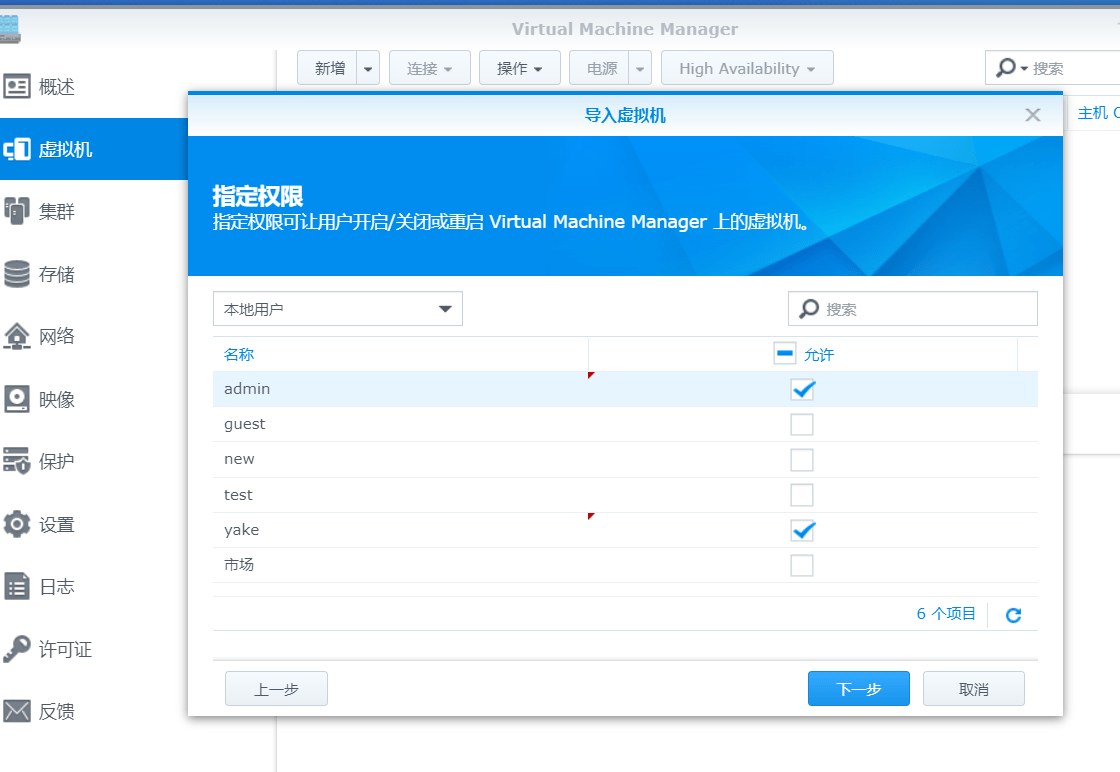Click the refresh icon beside 6 个项目
This screenshot has width=1120, height=772.
(x=1013, y=615)
